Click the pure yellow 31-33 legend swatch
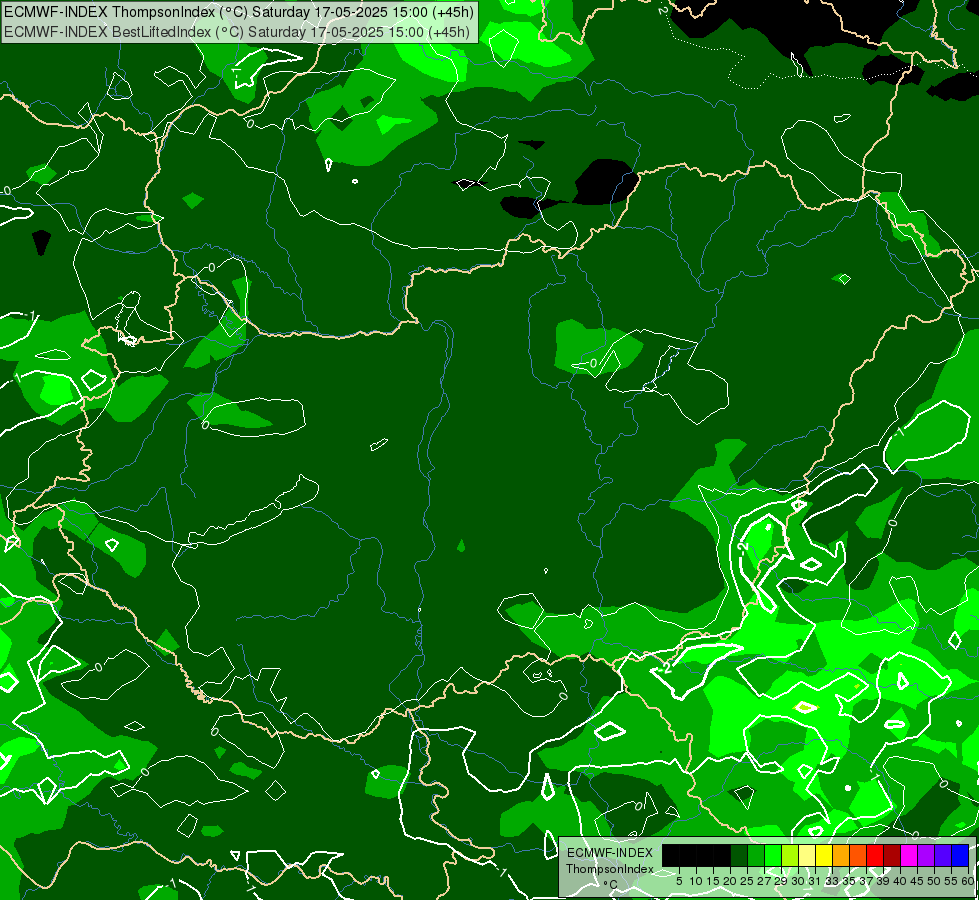 (824, 855)
